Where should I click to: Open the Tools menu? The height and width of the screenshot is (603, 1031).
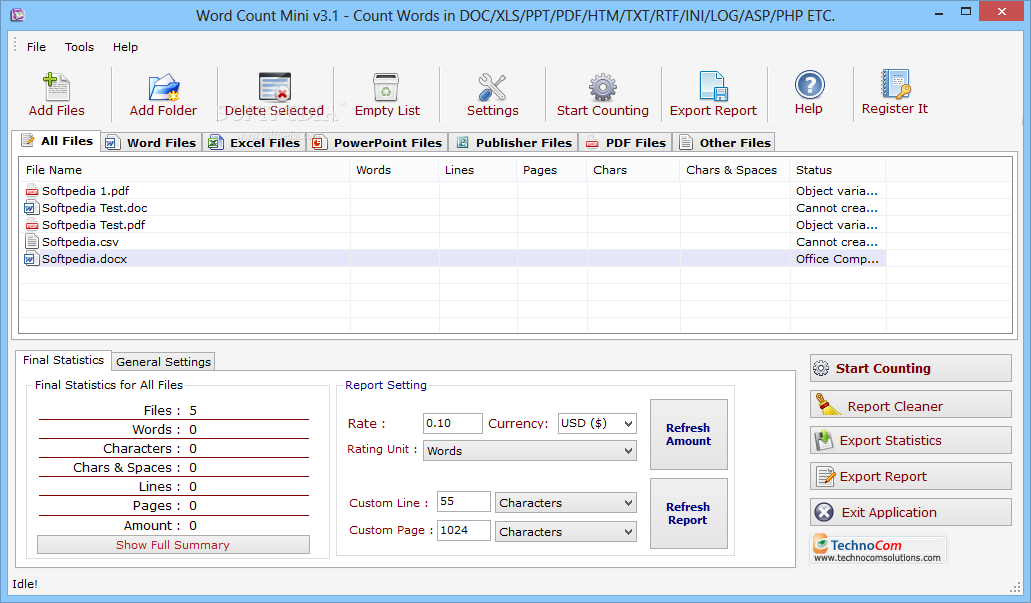click(x=79, y=47)
